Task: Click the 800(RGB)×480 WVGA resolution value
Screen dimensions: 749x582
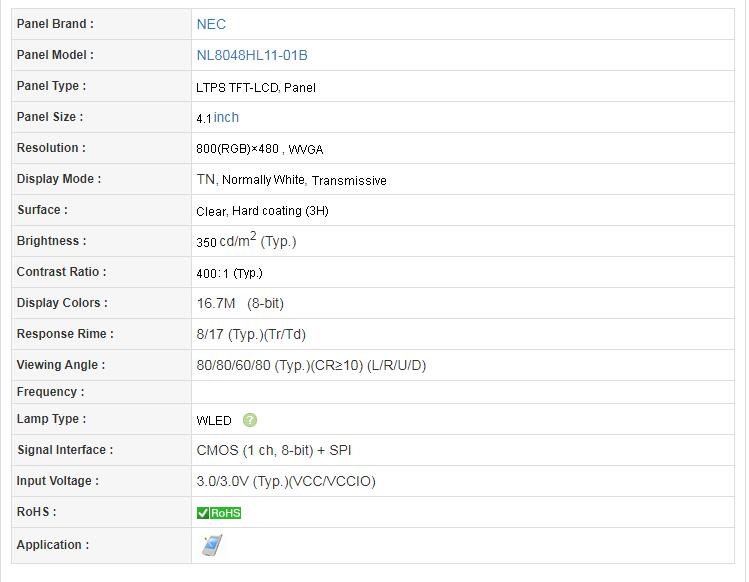Action: (260, 149)
